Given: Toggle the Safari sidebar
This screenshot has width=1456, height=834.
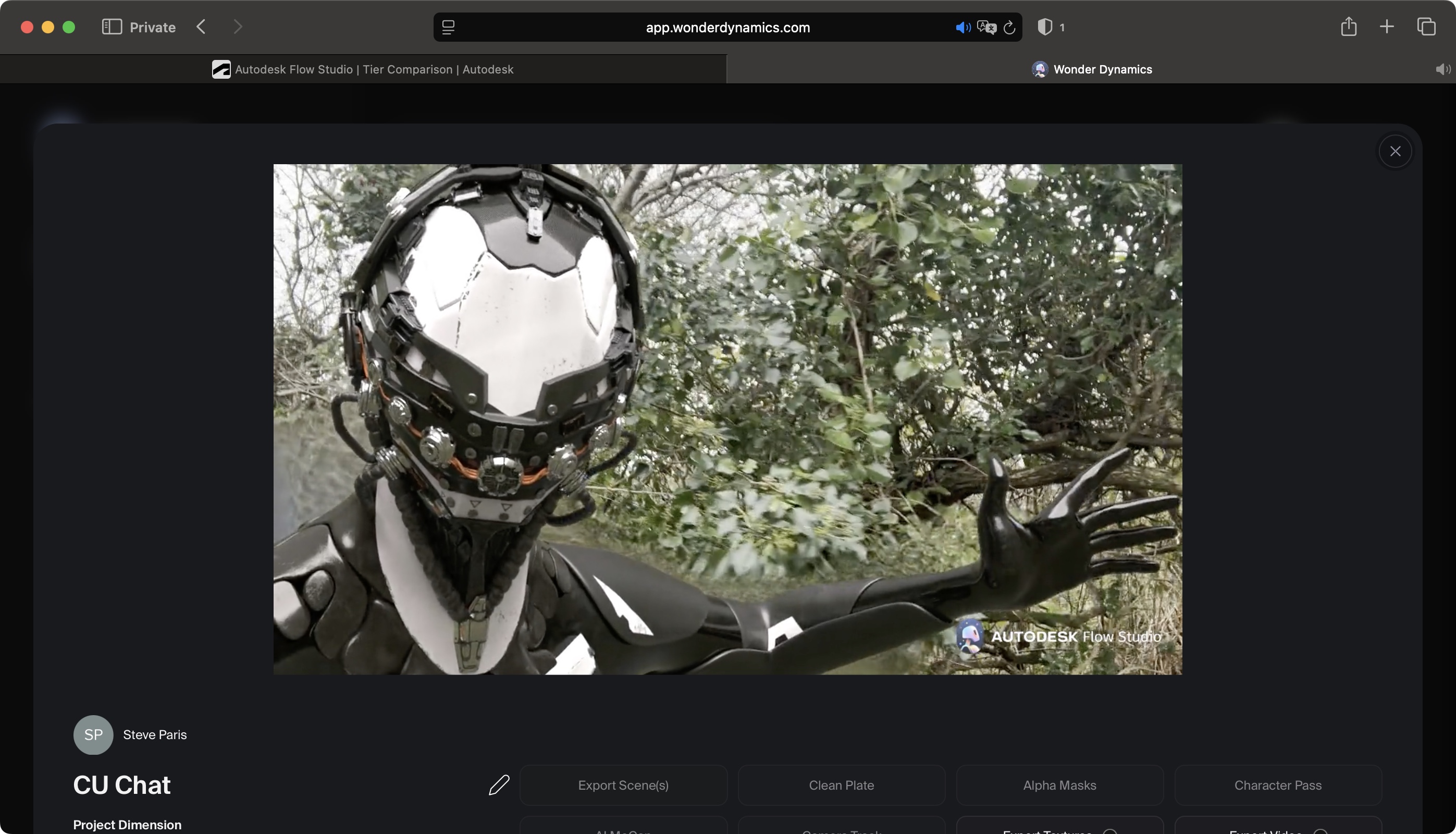Looking at the screenshot, I should pos(111,27).
